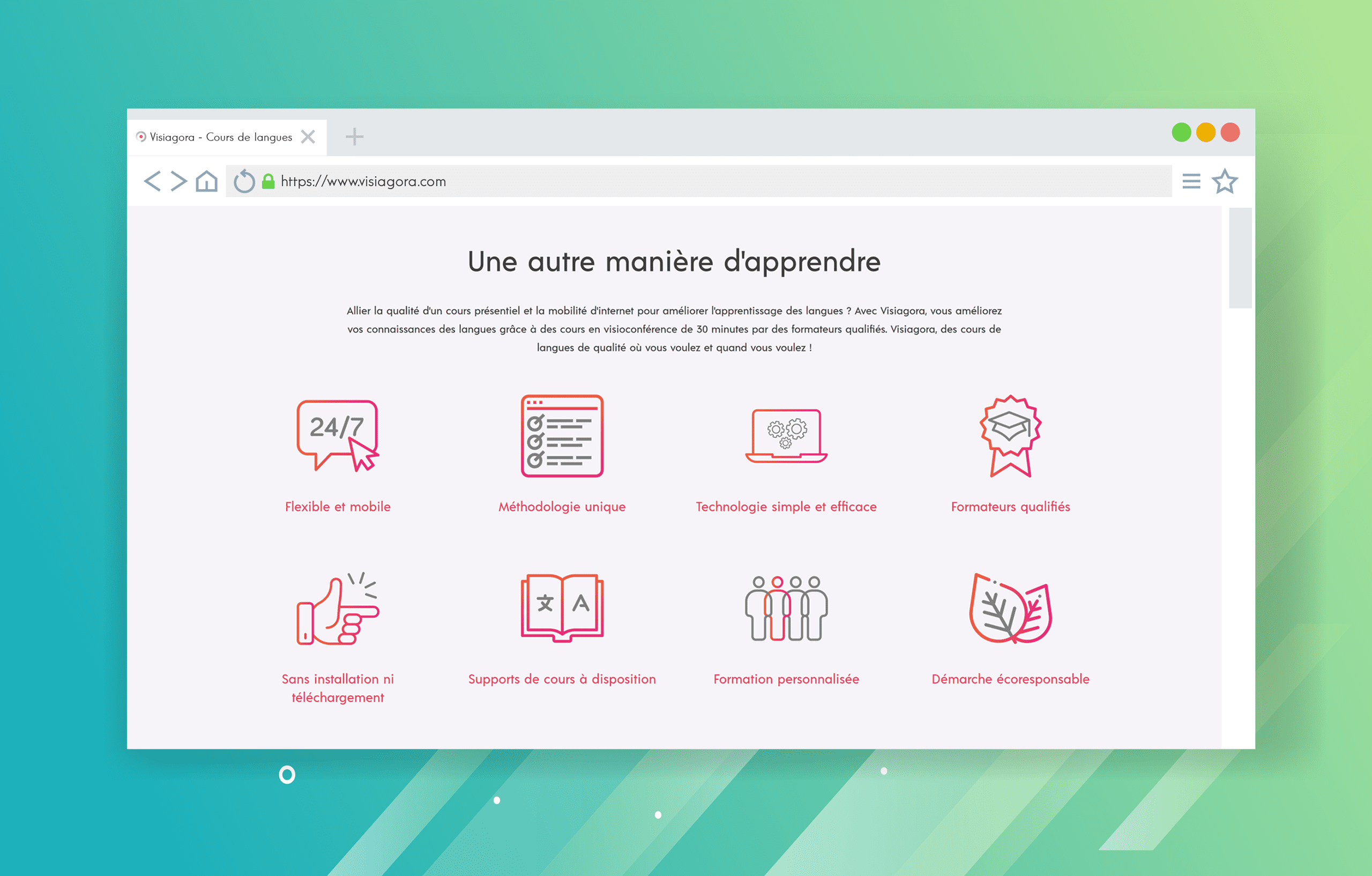Click the graduation badge ribbon icon
The height and width of the screenshot is (876, 1372).
(1011, 436)
